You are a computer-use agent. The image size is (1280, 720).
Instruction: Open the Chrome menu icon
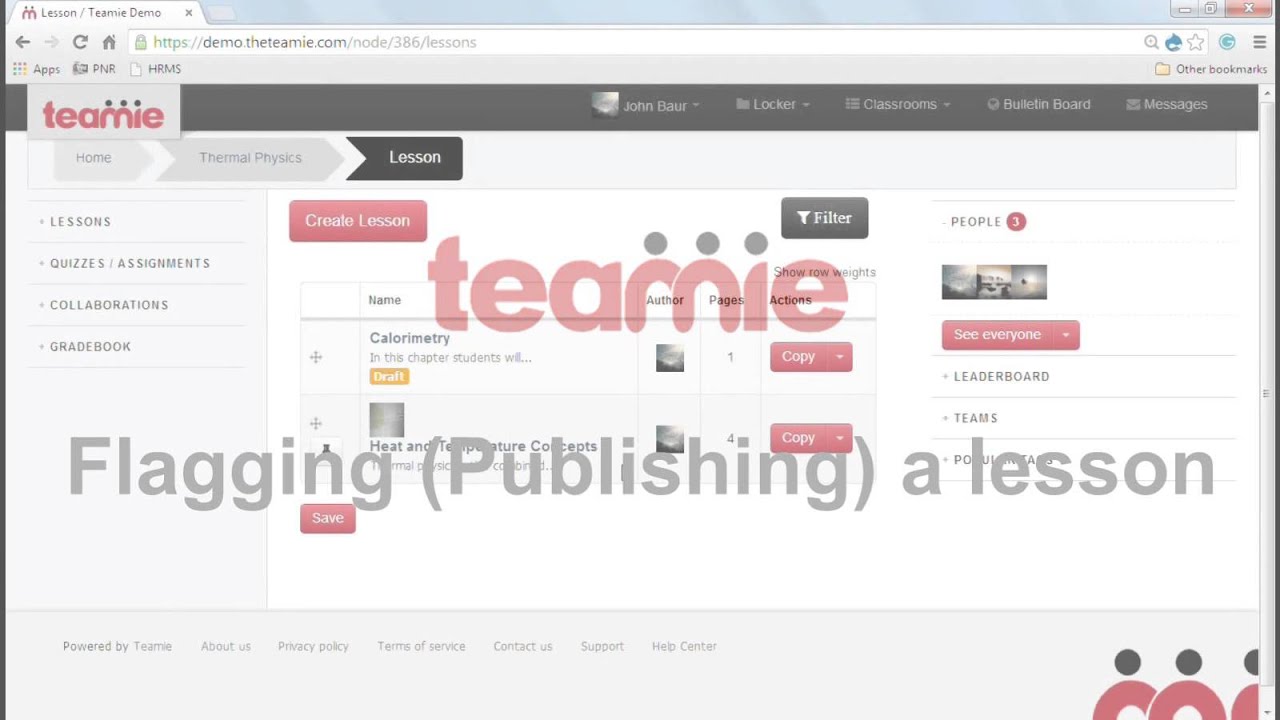1259,42
